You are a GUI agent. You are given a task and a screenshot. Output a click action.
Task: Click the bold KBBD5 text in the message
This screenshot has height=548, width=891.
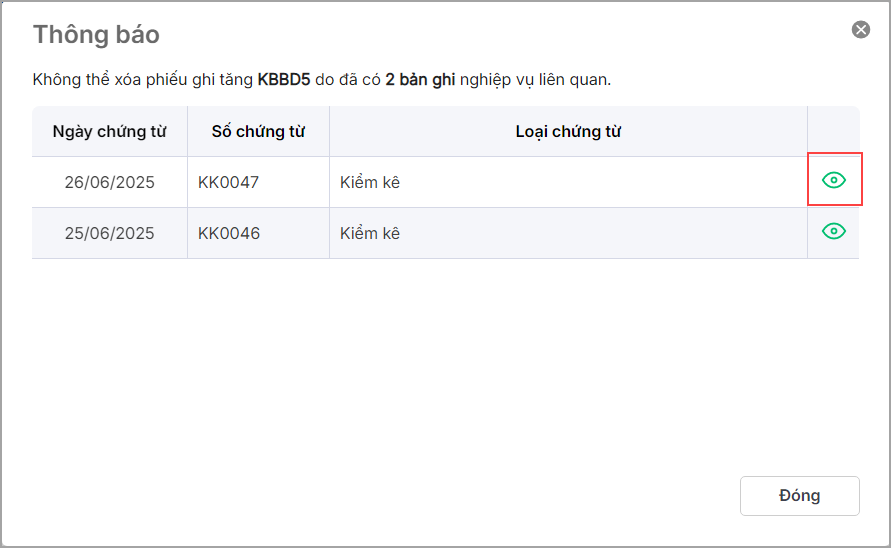pyautogui.click(x=284, y=79)
